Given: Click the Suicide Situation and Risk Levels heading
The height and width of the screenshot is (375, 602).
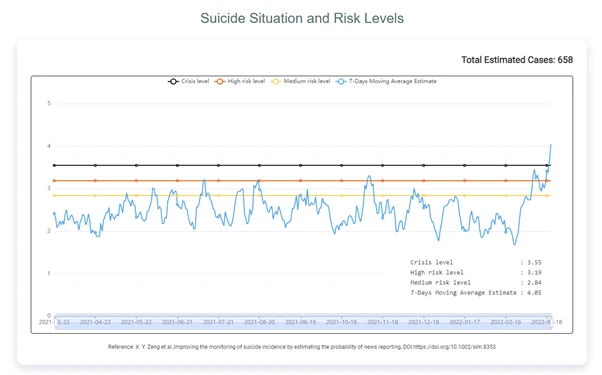Looking at the screenshot, I should [x=302, y=18].
